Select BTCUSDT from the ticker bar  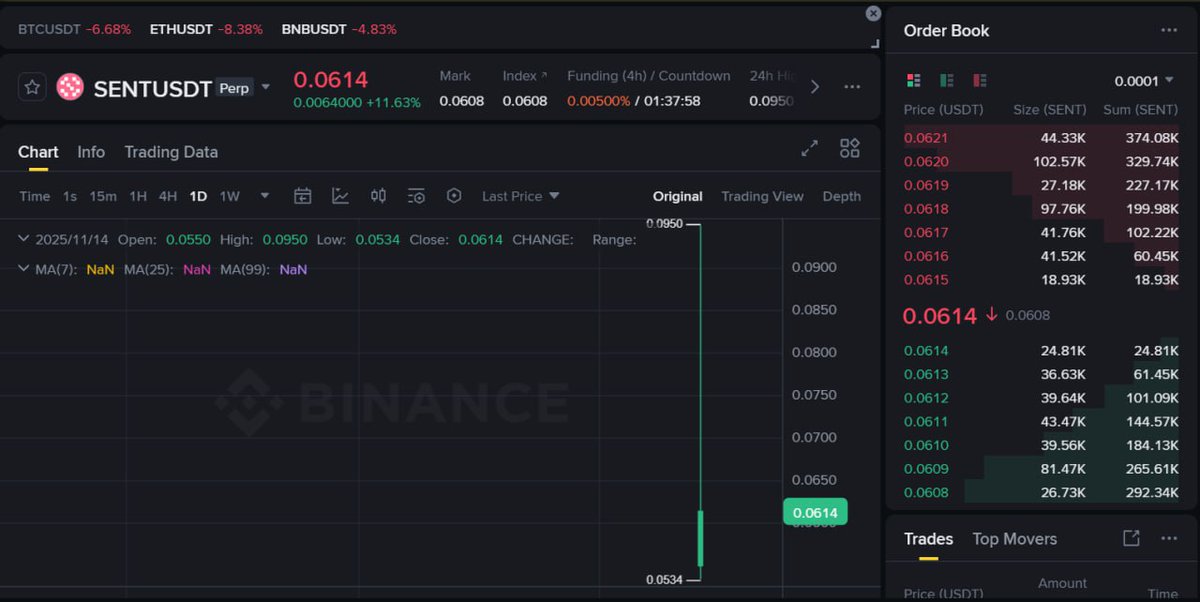pyautogui.click(x=48, y=29)
